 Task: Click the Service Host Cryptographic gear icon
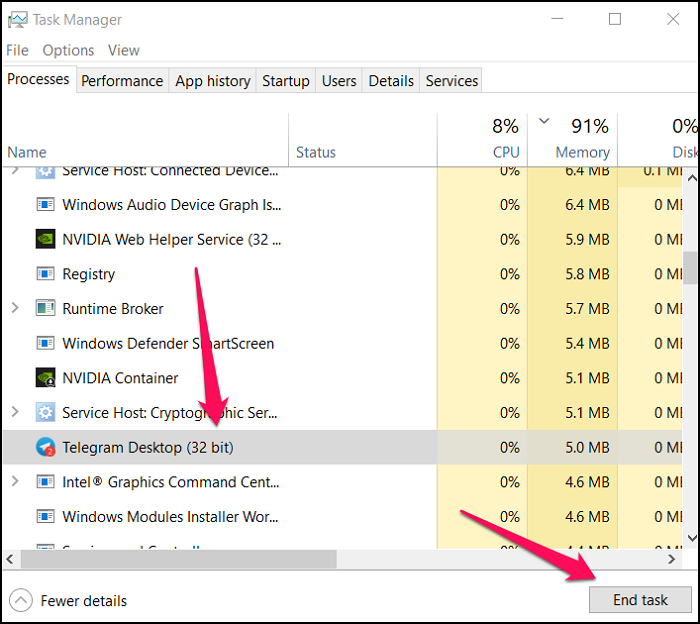coord(45,412)
